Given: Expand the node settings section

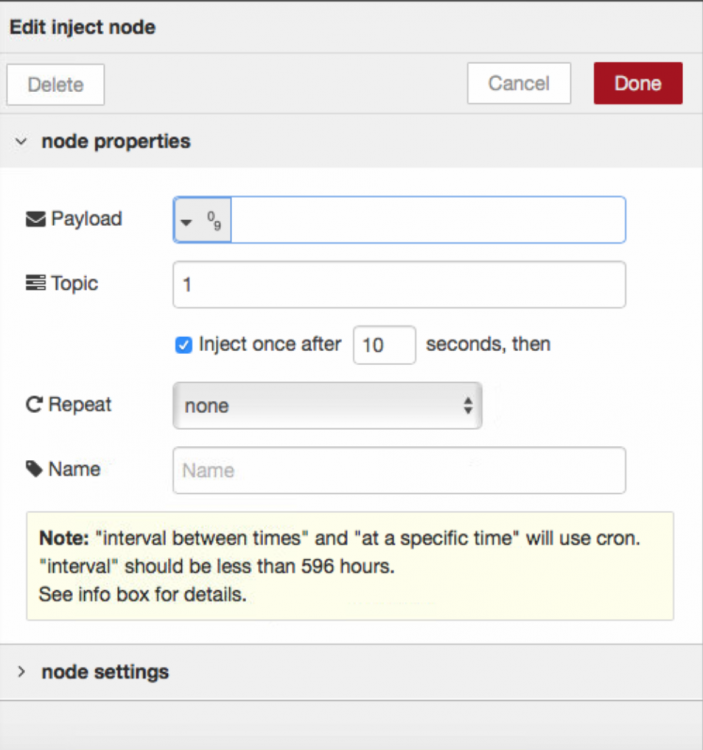Looking at the screenshot, I should [21, 672].
